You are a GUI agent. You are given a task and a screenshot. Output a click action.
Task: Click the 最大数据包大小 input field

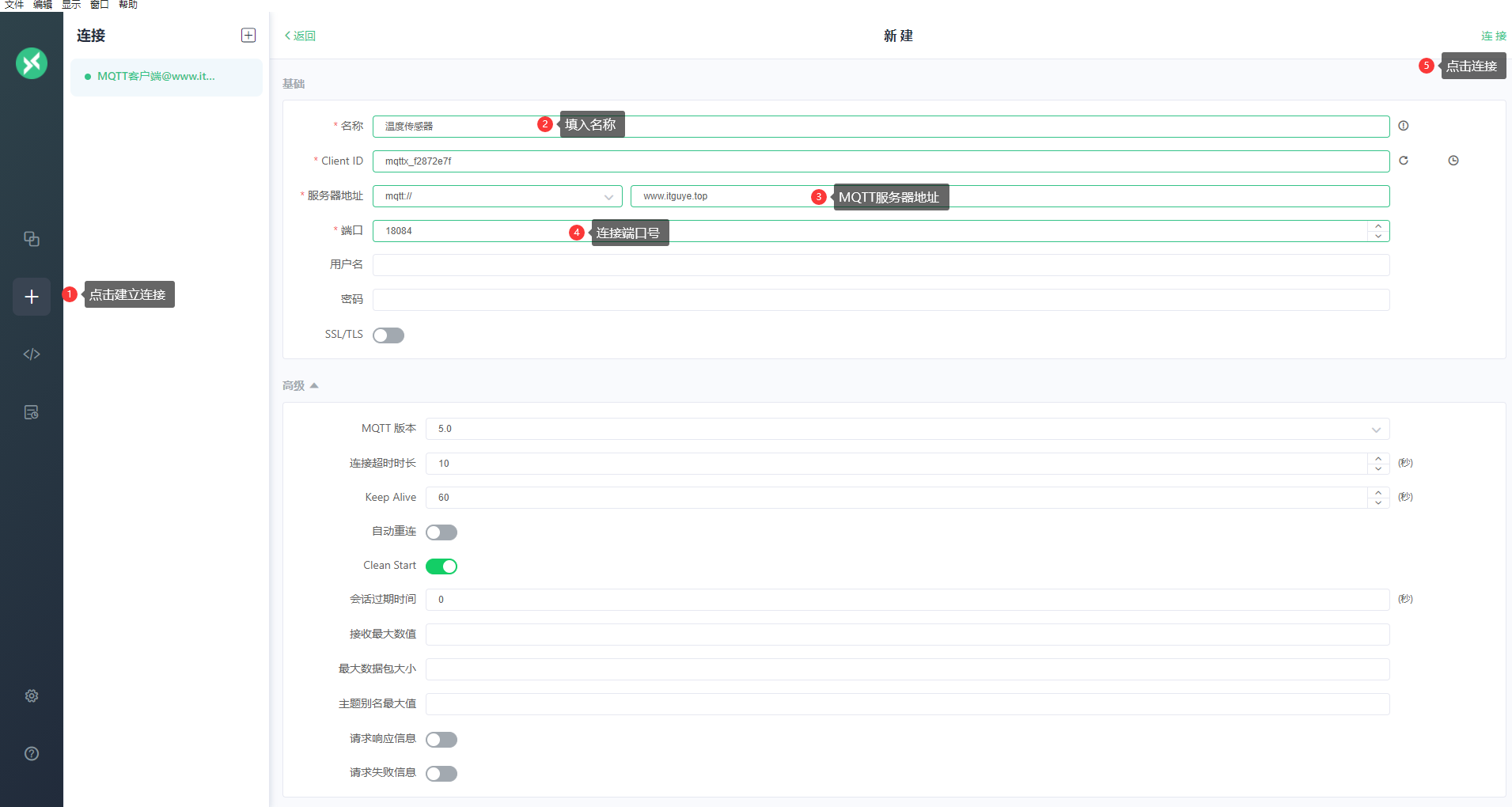908,669
